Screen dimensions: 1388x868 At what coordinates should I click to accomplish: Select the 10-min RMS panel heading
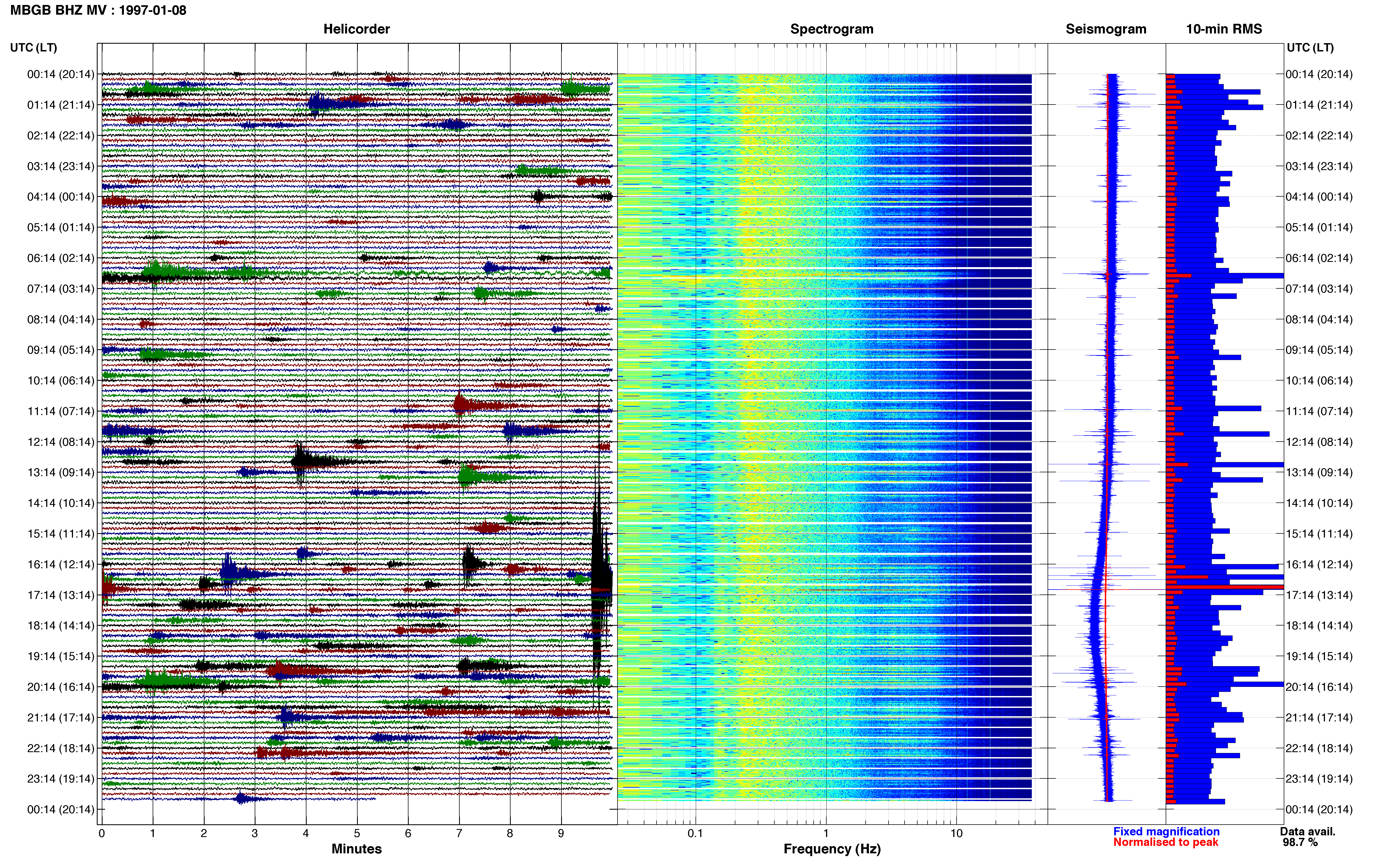click(1224, 29)
